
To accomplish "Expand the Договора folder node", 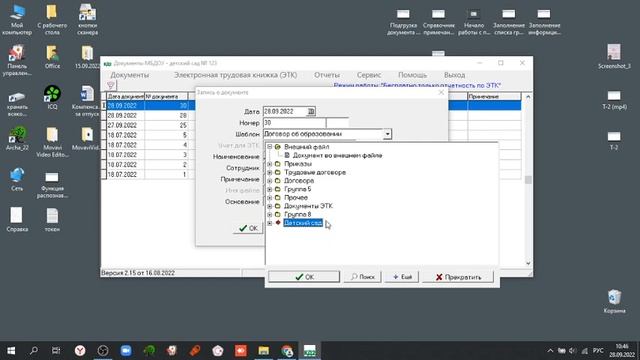I will tap(269, 180).
